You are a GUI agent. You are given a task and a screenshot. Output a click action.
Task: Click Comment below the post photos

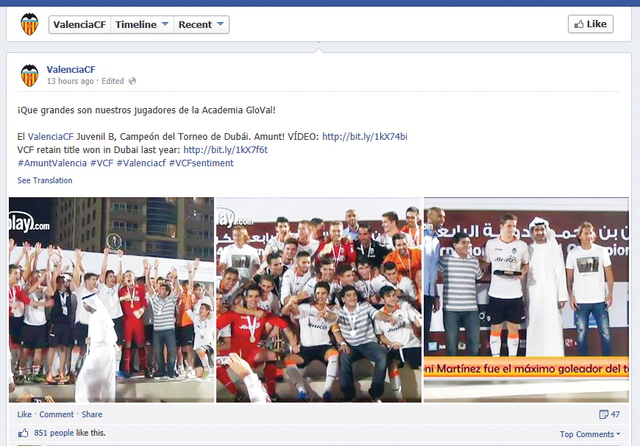click(x=56, y=415)
